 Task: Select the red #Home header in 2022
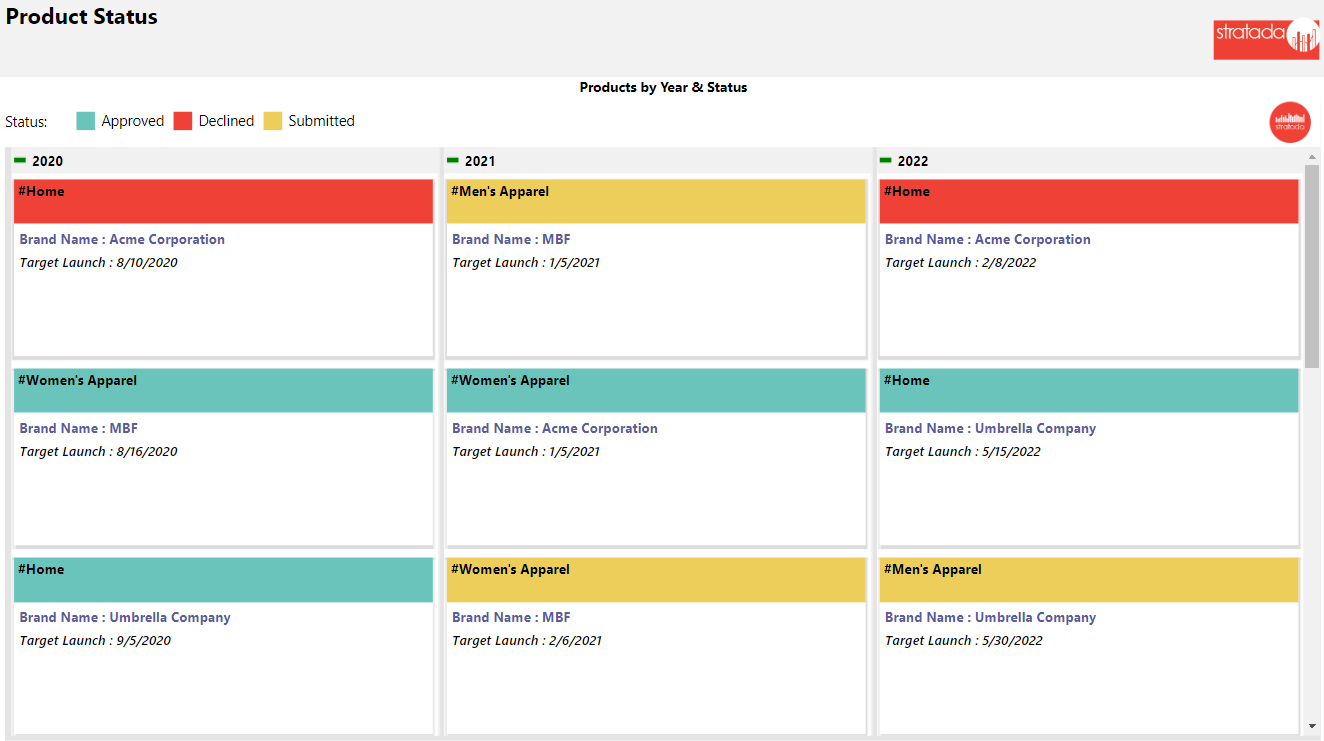(x=1089, y=201)
